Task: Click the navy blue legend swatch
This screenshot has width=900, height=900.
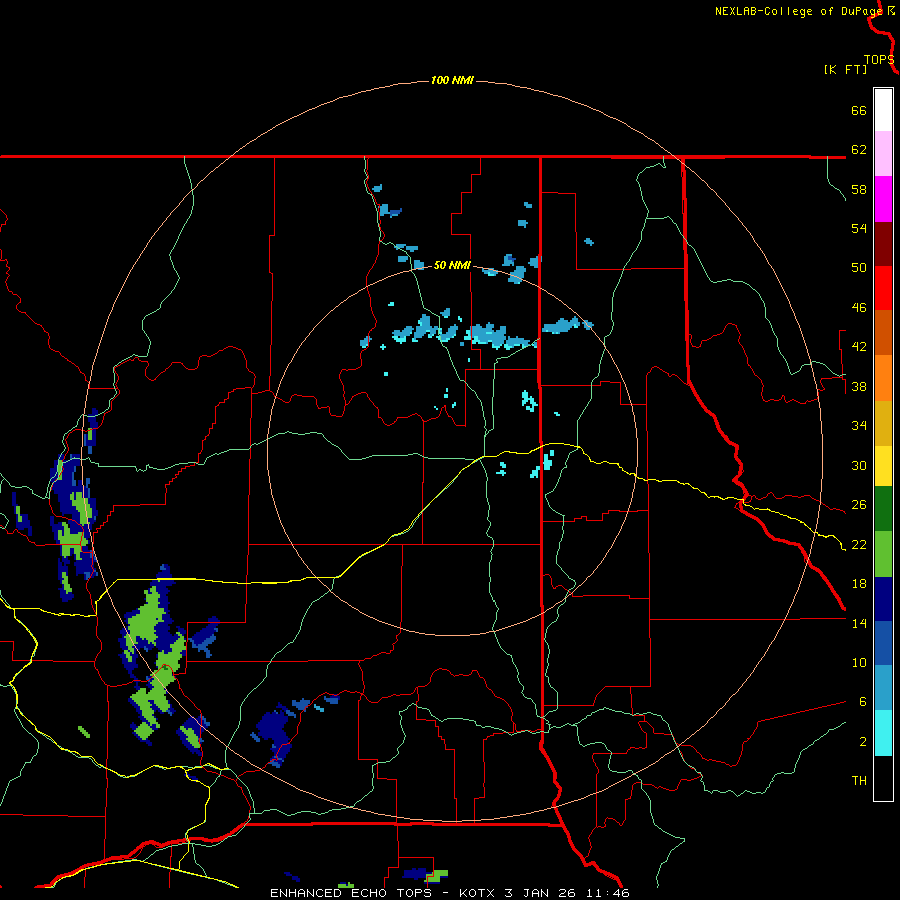Action: [883, 599]
